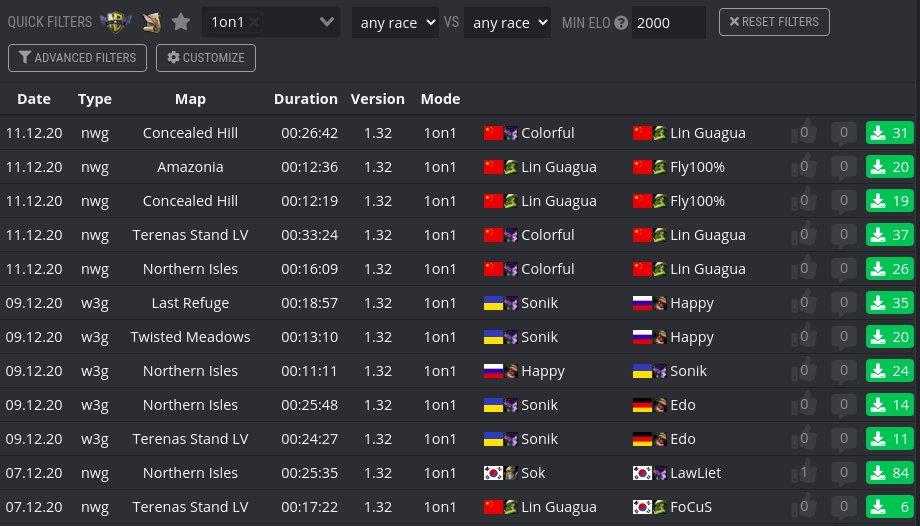Download the 00:24:27 Terenas Stand LV replay
Image resolution: width=920 pixels, height=526 pixels.
pos(889,439)
